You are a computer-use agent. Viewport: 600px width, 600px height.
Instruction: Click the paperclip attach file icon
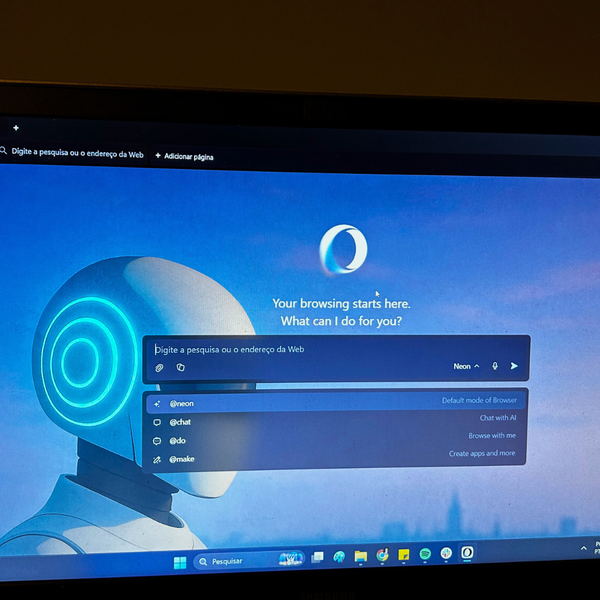[159, 368]
